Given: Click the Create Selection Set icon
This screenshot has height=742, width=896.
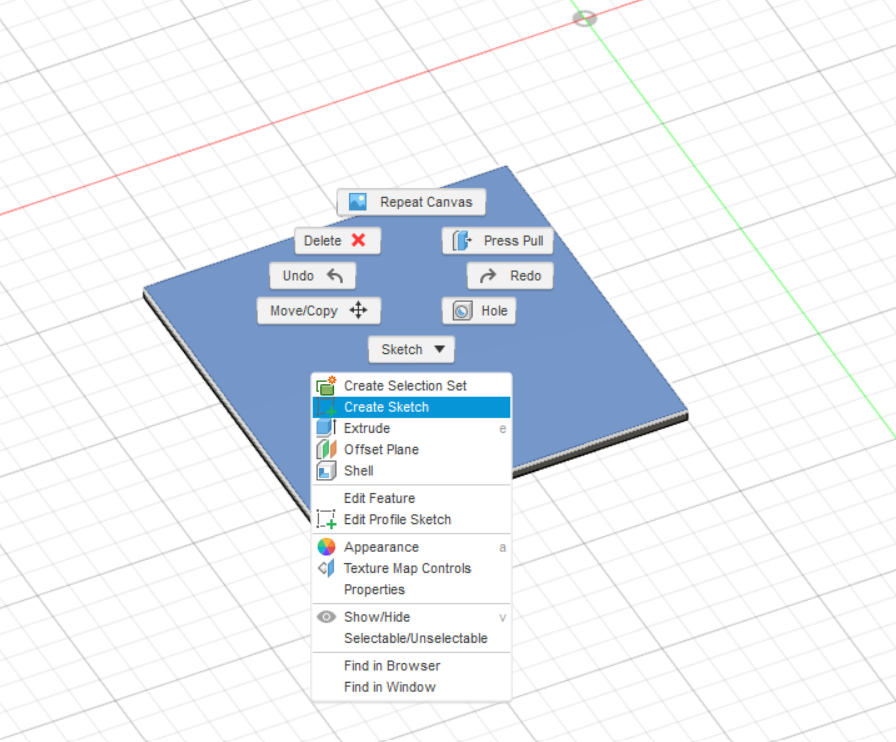Looking at the screenshot, I should tap(326, 386).
